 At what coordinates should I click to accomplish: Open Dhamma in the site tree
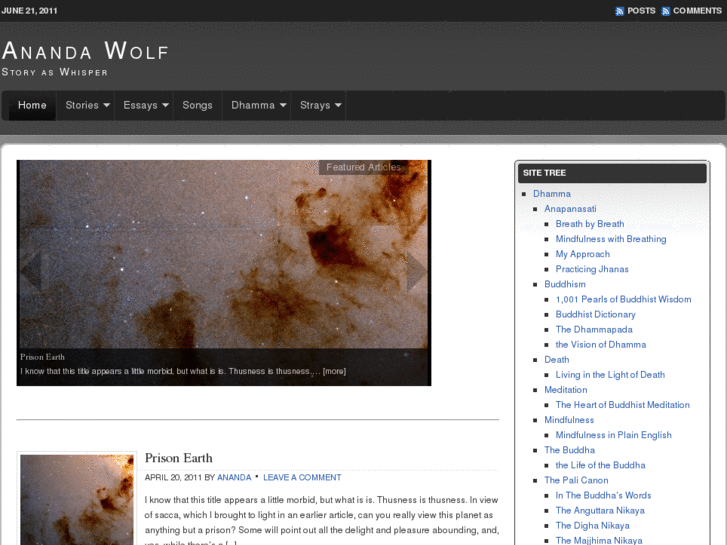tap(552, 194)
